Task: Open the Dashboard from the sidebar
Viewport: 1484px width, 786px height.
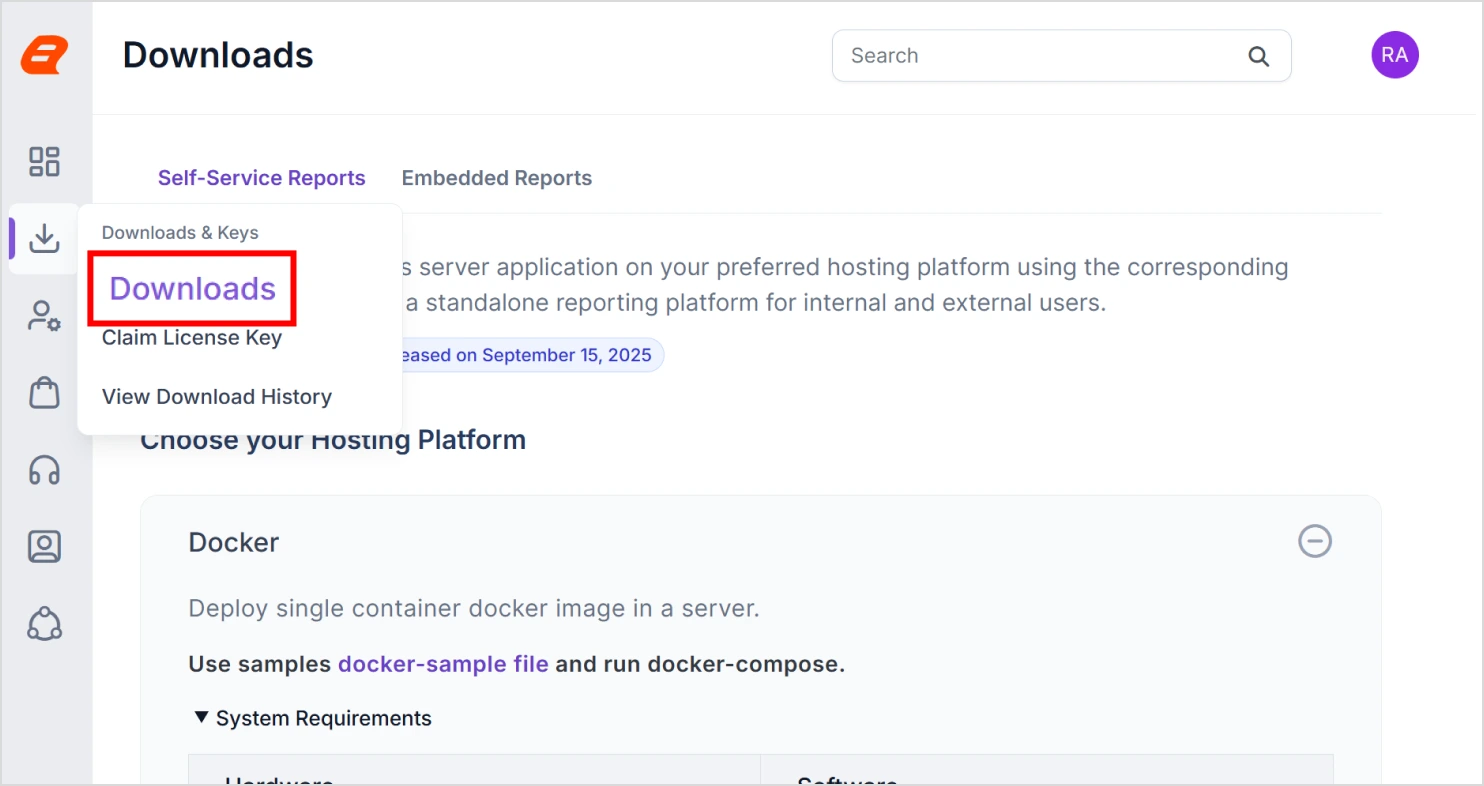Action: tap(44, 160)
